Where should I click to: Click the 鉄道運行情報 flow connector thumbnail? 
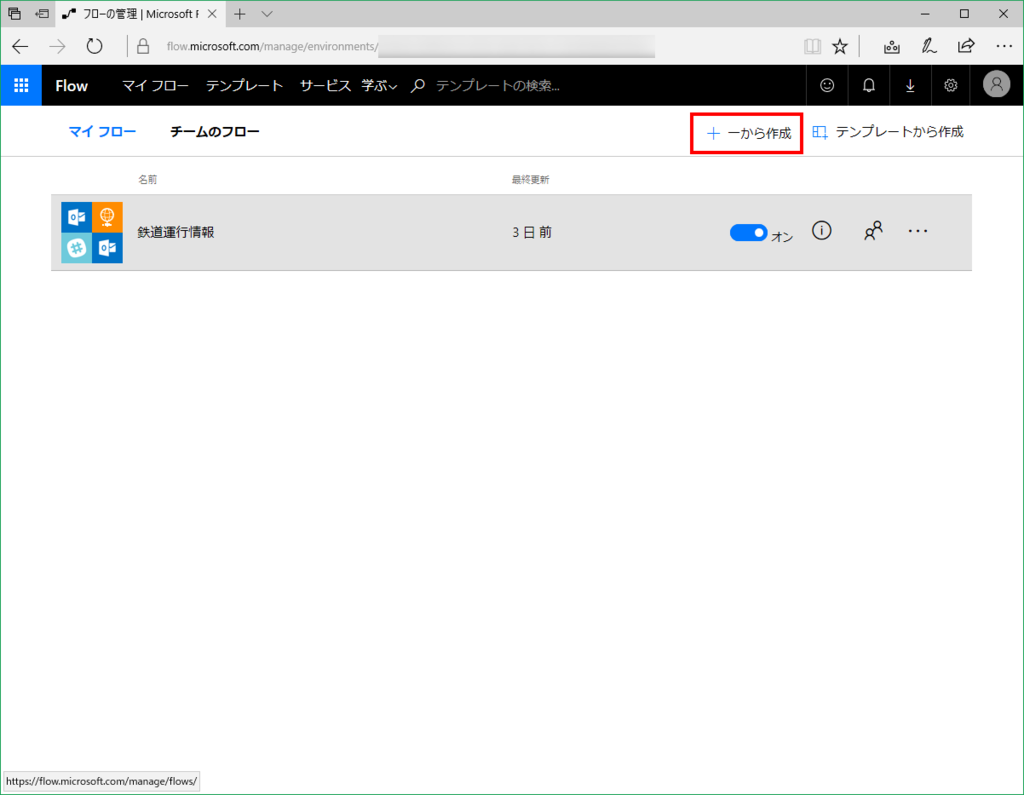(x=92, y=233)
